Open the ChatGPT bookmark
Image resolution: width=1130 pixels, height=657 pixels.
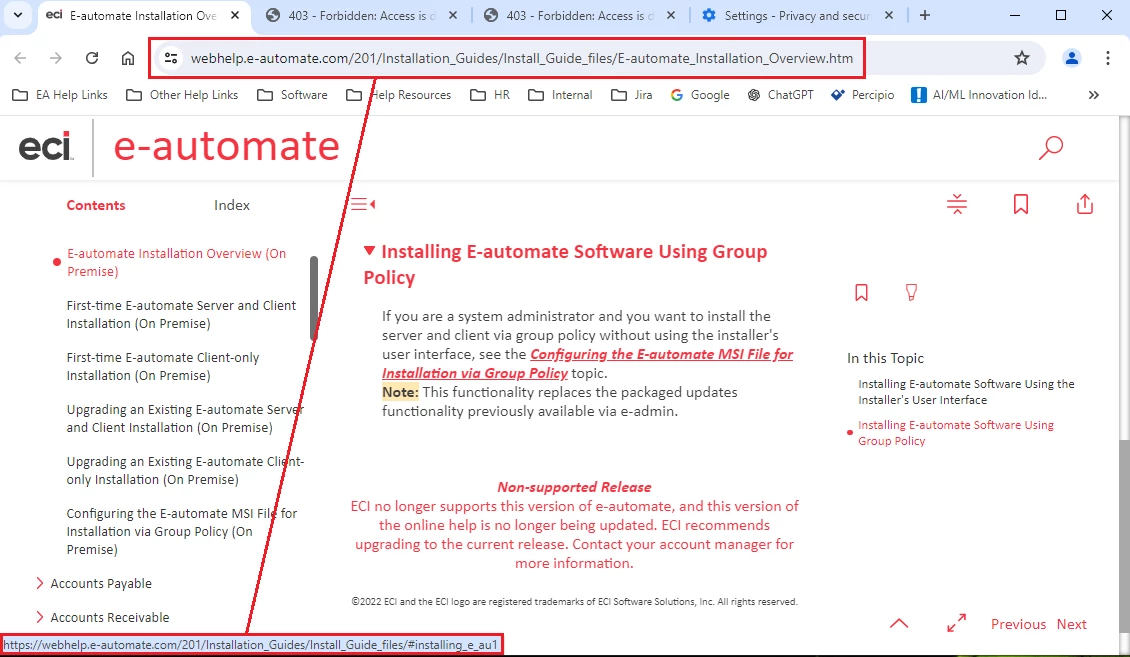(x=780, y=95)
